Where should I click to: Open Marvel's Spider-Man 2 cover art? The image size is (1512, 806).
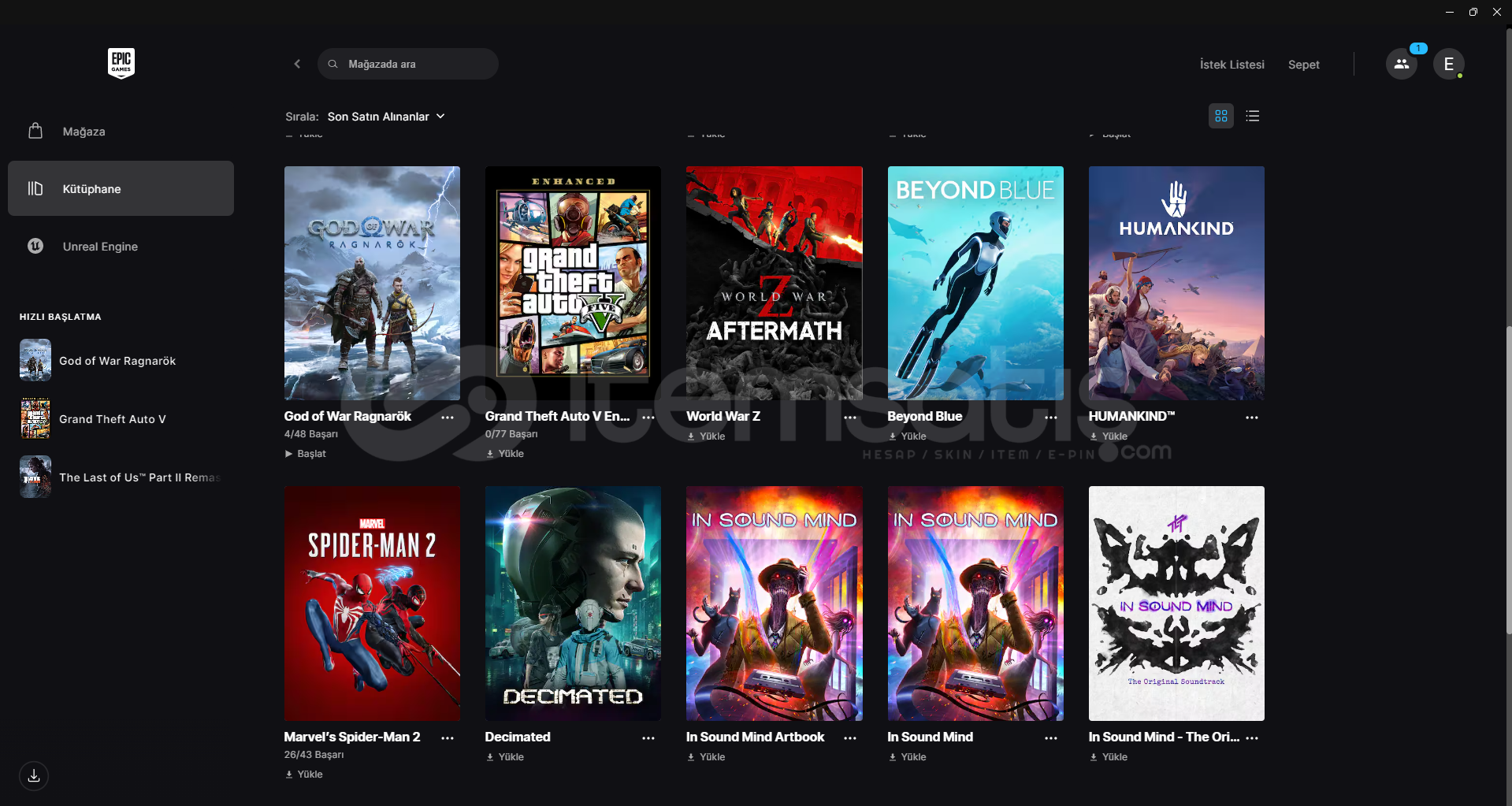click(x=372, y=604)
